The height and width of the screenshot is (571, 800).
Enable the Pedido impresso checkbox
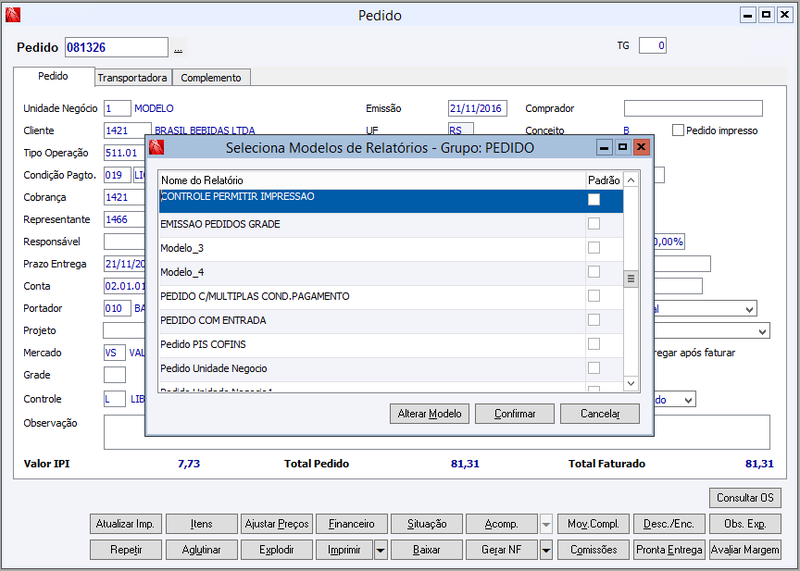pos(678,130)
